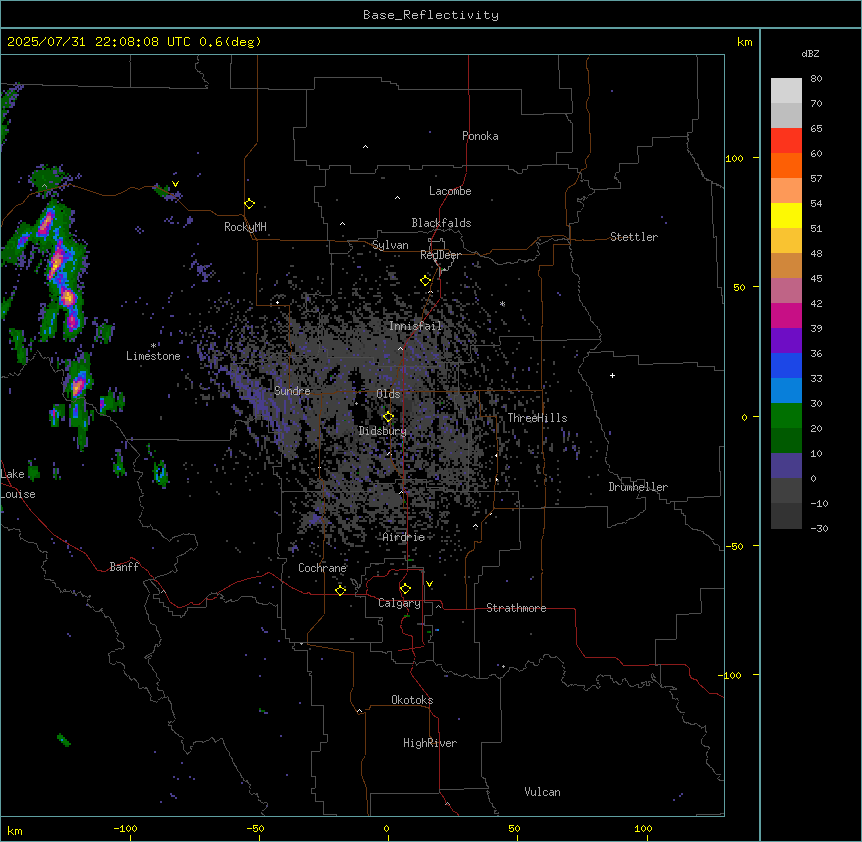Click the Banff town label
Image resolution: width=862 pixels, height=842 pixels.
[x=124, y=567]
